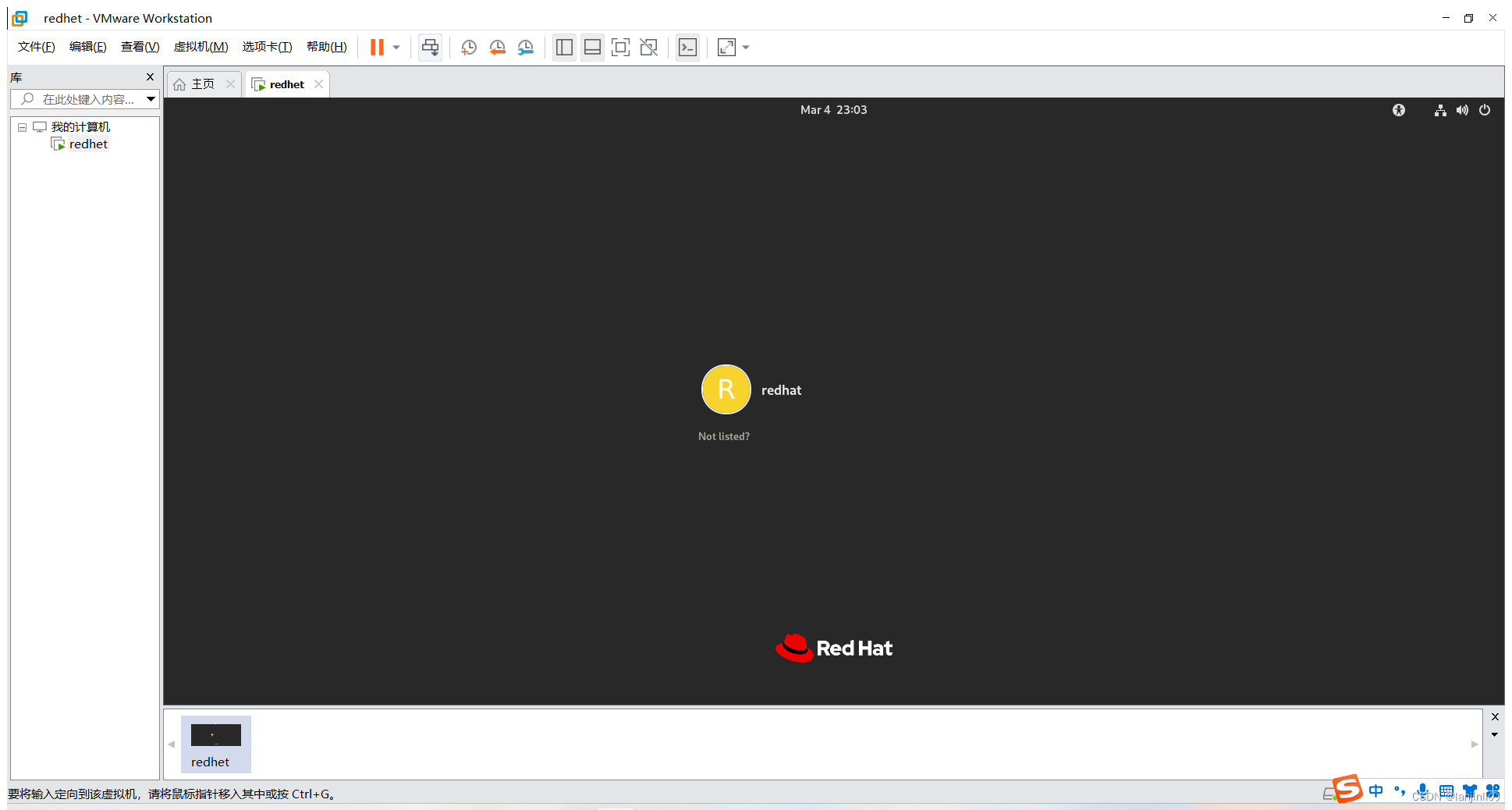
Task: Open the Sogou soft keyboard icon
Action: [1446, 791]
